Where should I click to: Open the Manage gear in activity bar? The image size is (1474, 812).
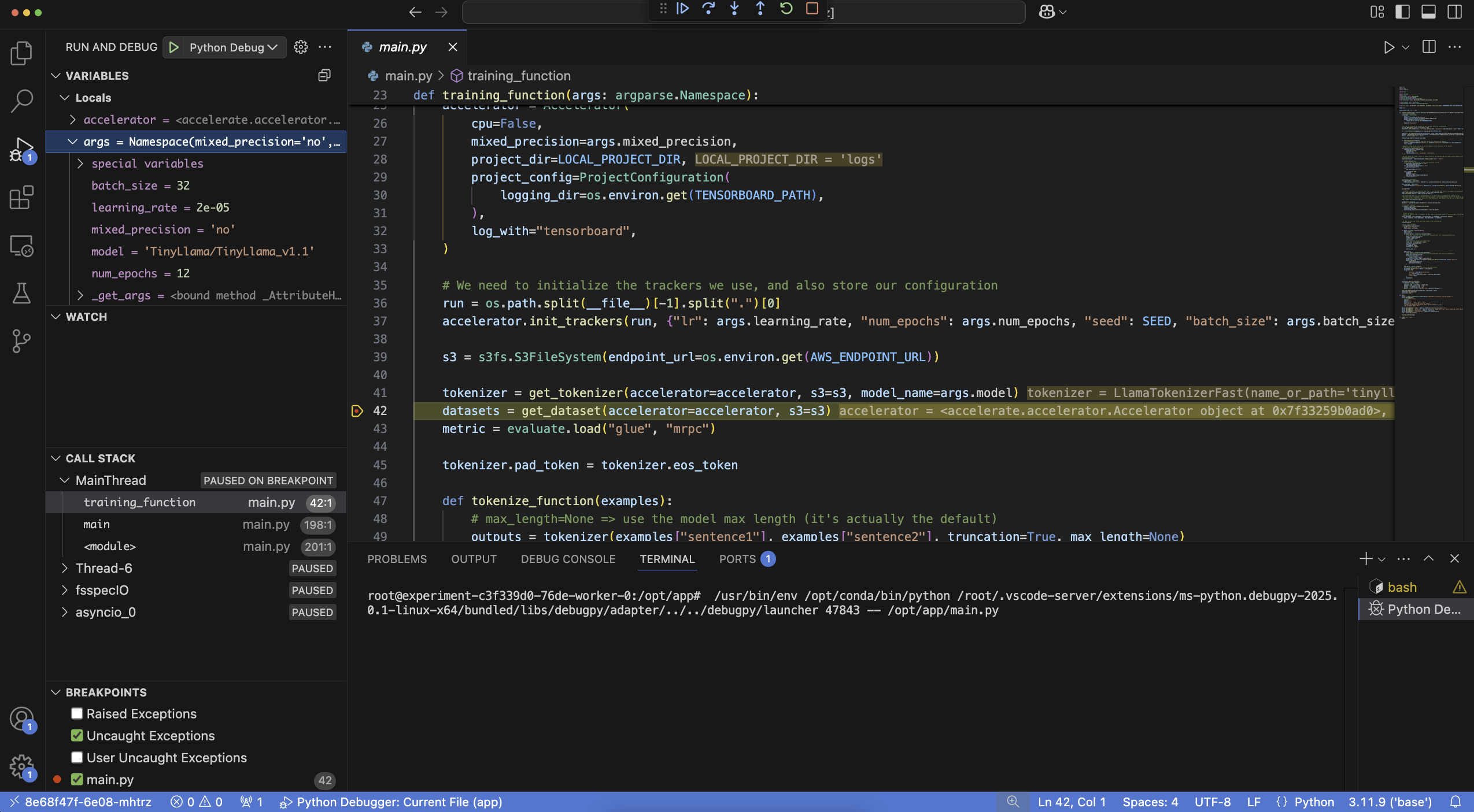point(22,767)
